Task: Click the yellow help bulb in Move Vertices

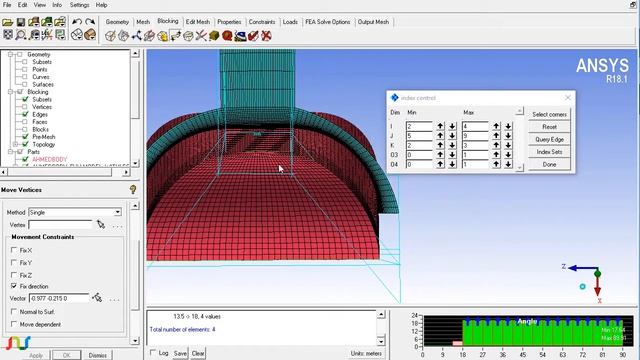Action: 133,189
